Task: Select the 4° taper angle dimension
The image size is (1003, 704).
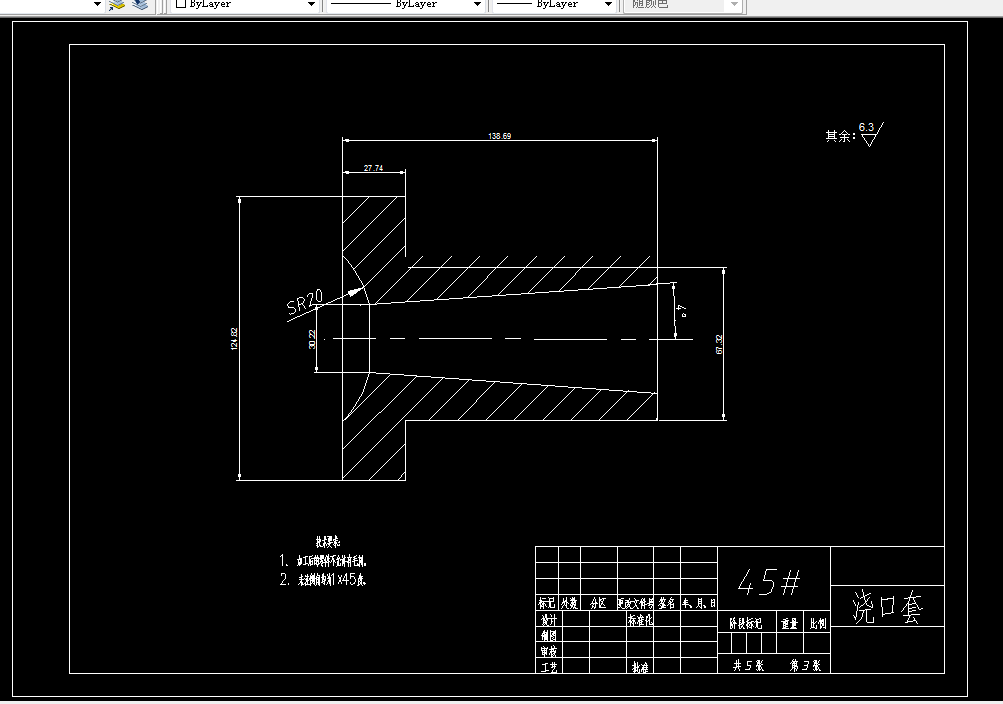Action: click(x=683, y=311)
